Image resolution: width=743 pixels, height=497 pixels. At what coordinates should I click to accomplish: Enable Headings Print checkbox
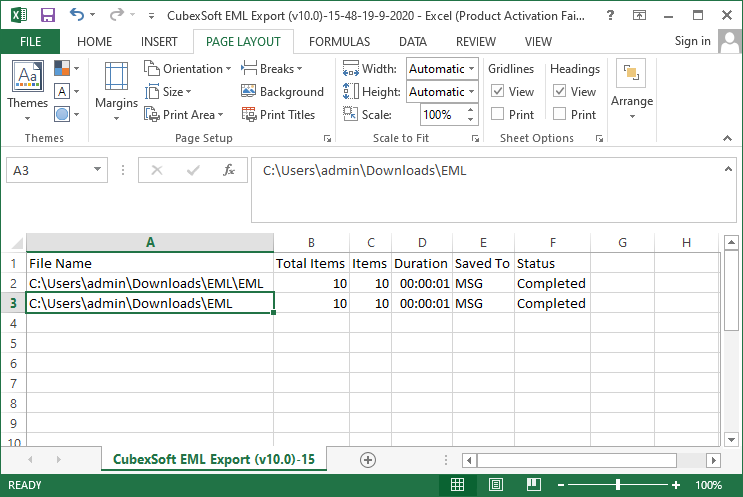(560, 115)
